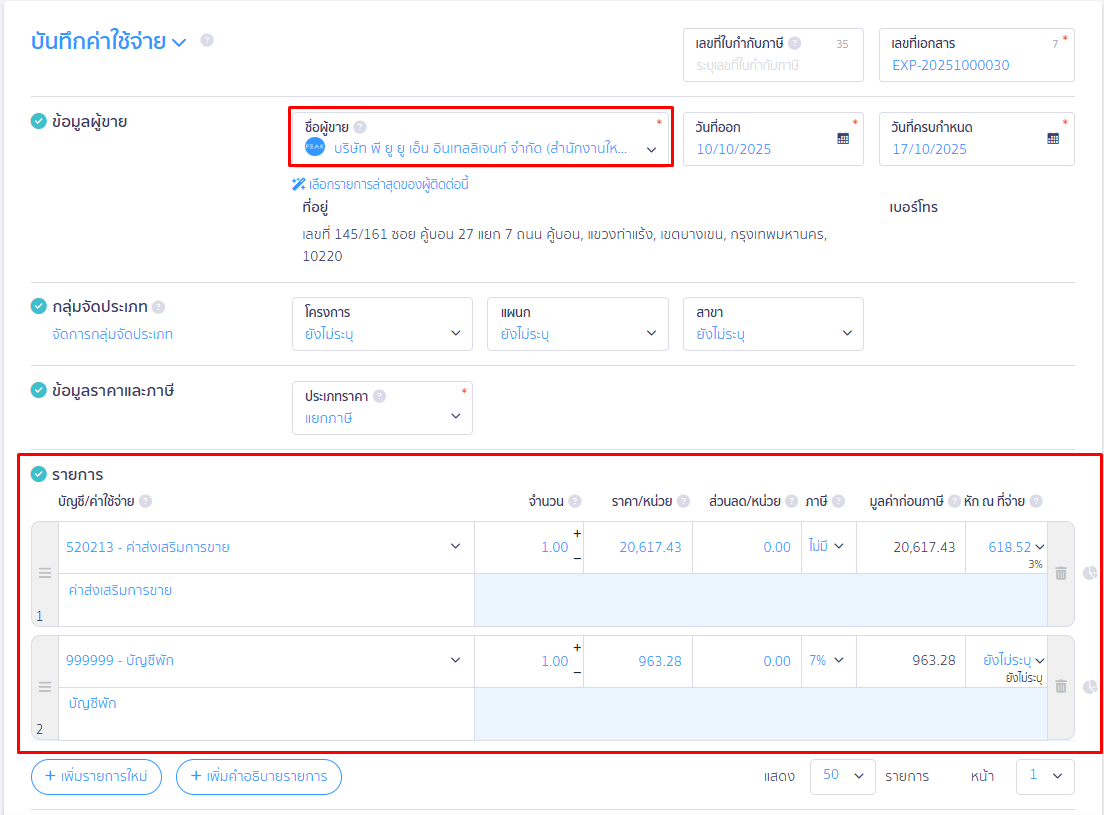Click เพิ่มรายการใหม่ button

tap(97, 776)
